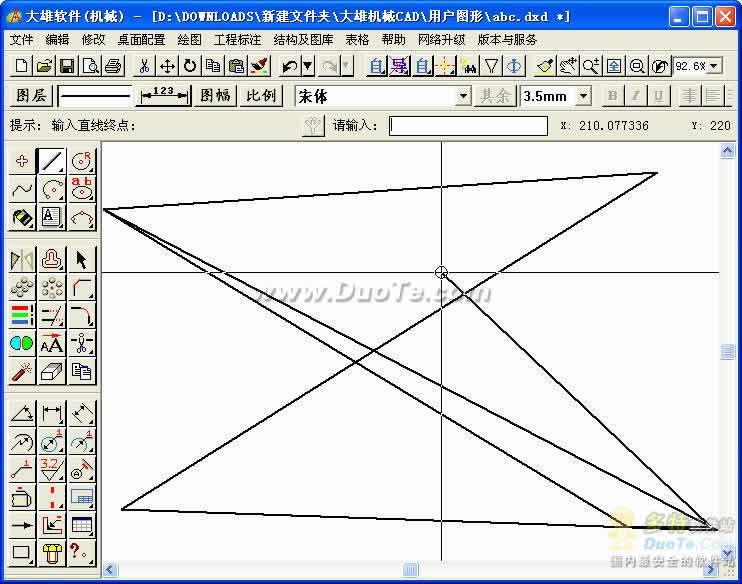Click horizontal scrollbar left arrow
The width and height of the screenshot is (742, 584).
coord(110,569)
